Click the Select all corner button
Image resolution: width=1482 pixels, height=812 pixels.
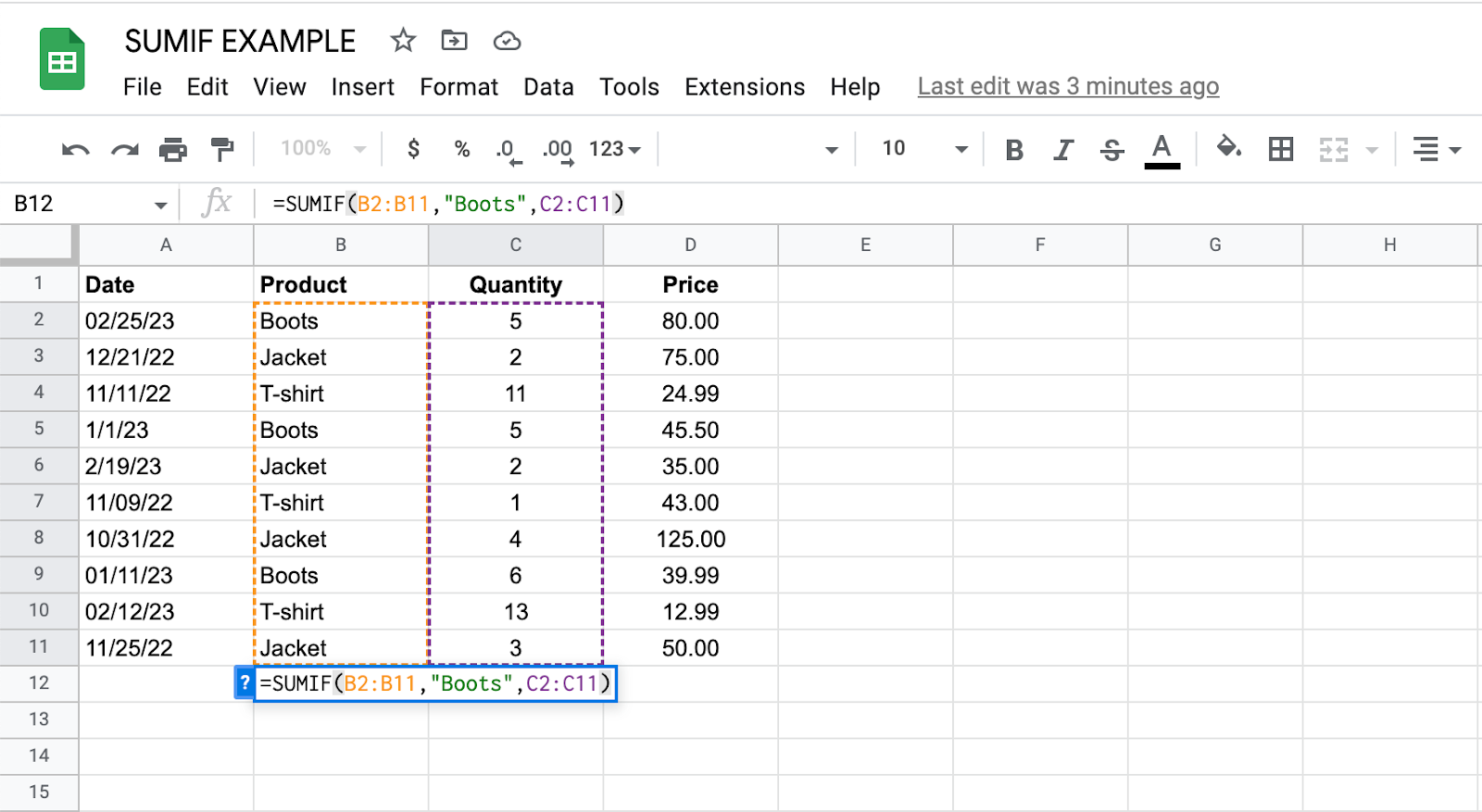(37, 244)
